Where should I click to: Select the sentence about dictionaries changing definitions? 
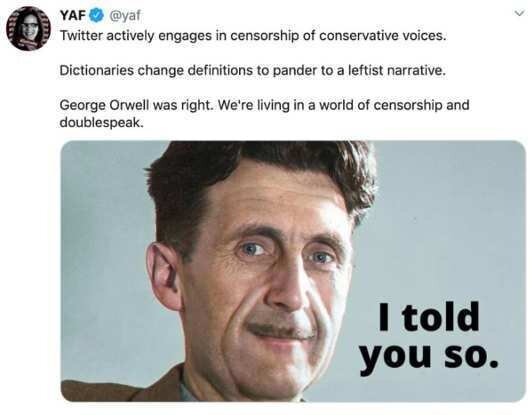[253, 70]
